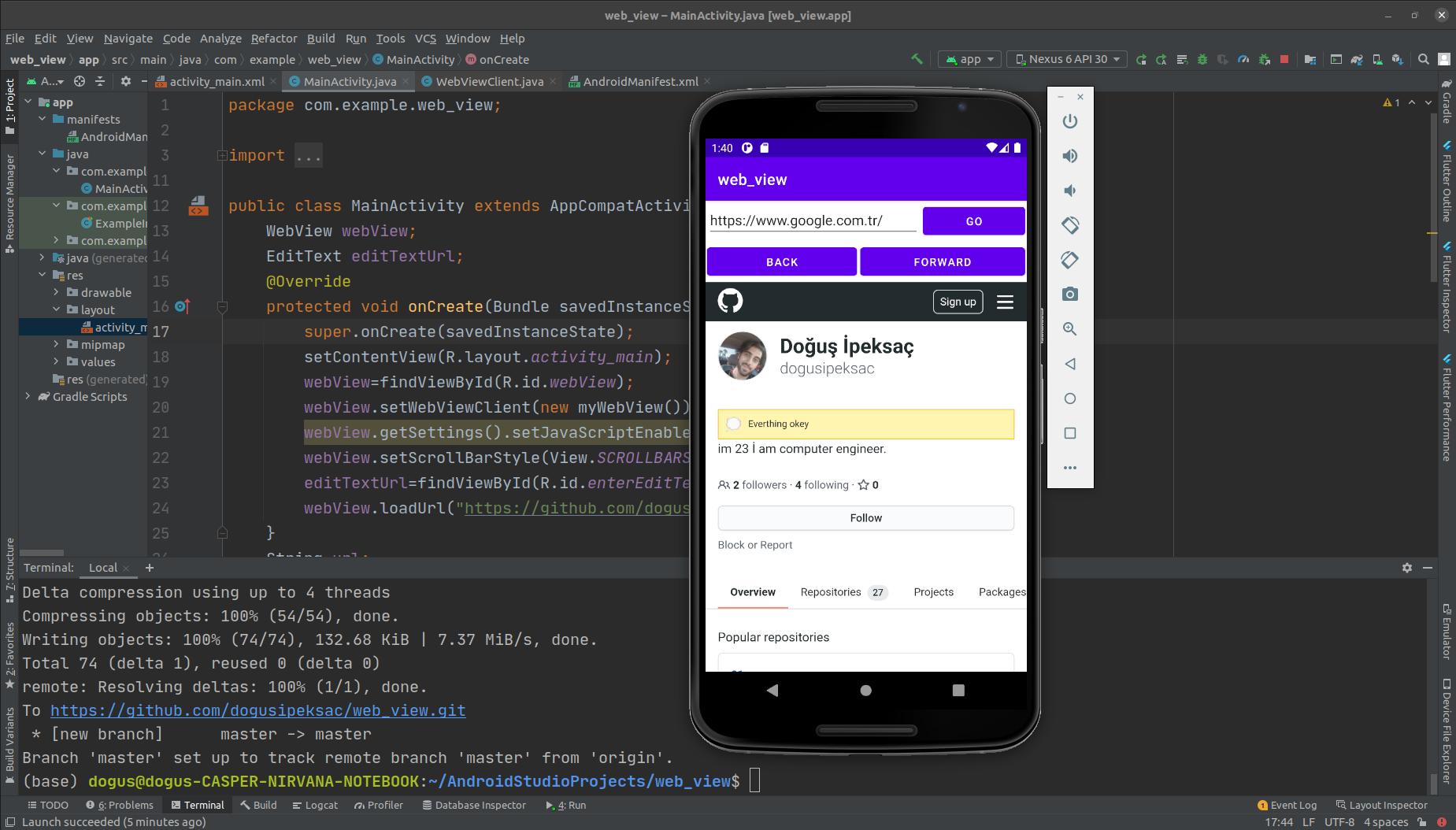
Task: Add new terminal session plus icon
Action: pyautogui.click(x=150, y=568)
